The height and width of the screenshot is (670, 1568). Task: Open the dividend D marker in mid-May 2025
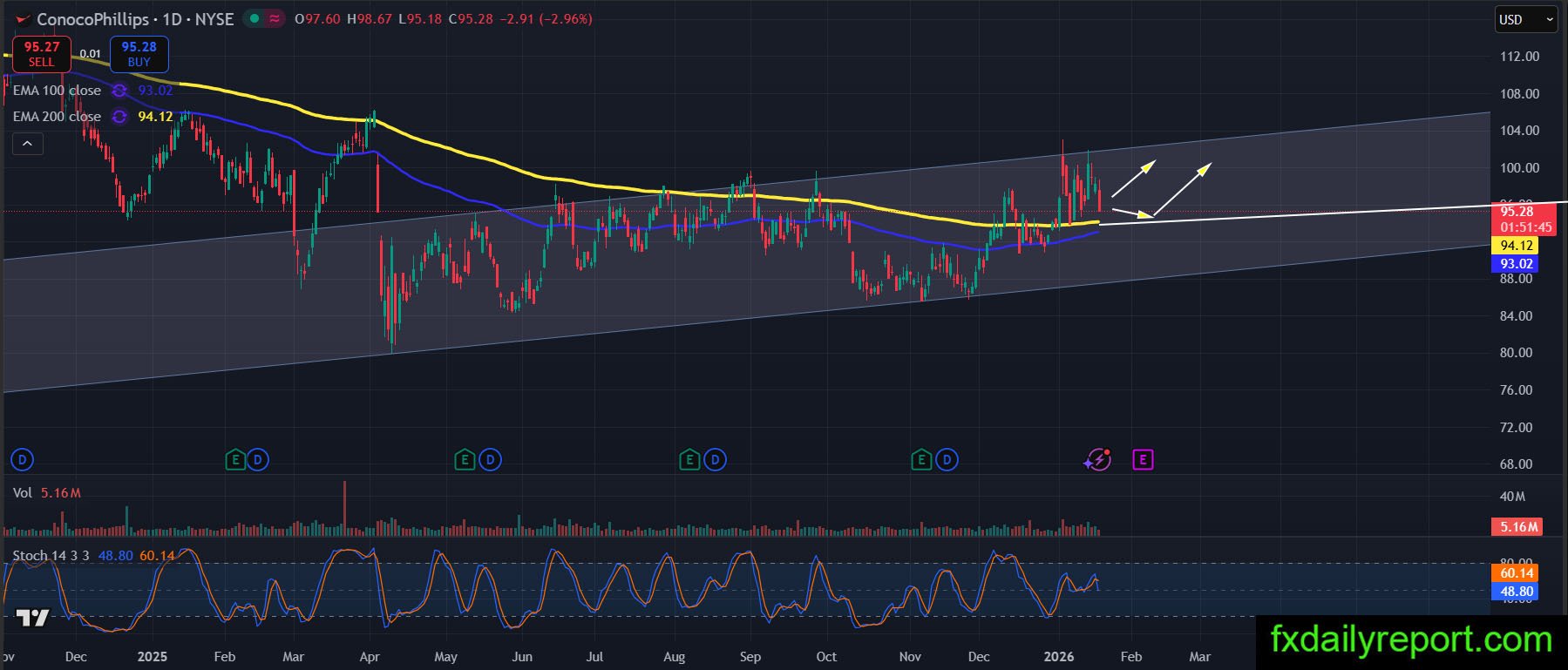click(490, 459)
